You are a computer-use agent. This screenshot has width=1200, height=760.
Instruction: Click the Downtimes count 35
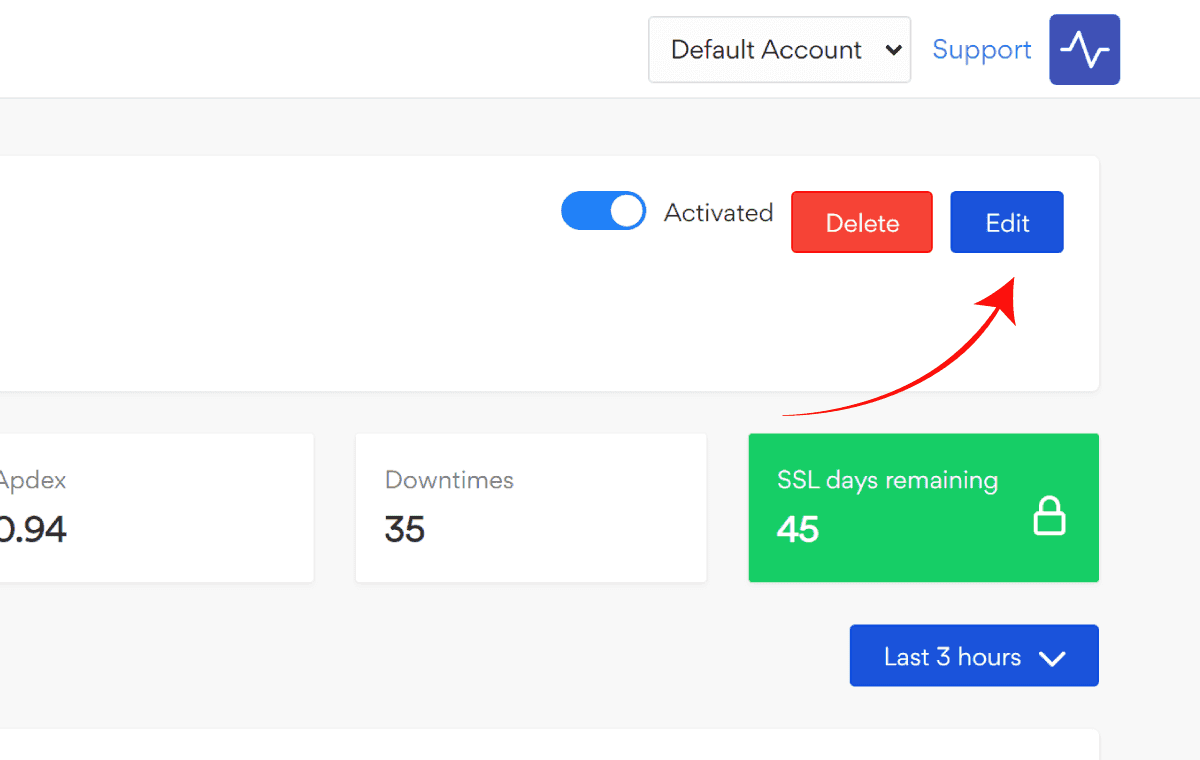(405, 529)
